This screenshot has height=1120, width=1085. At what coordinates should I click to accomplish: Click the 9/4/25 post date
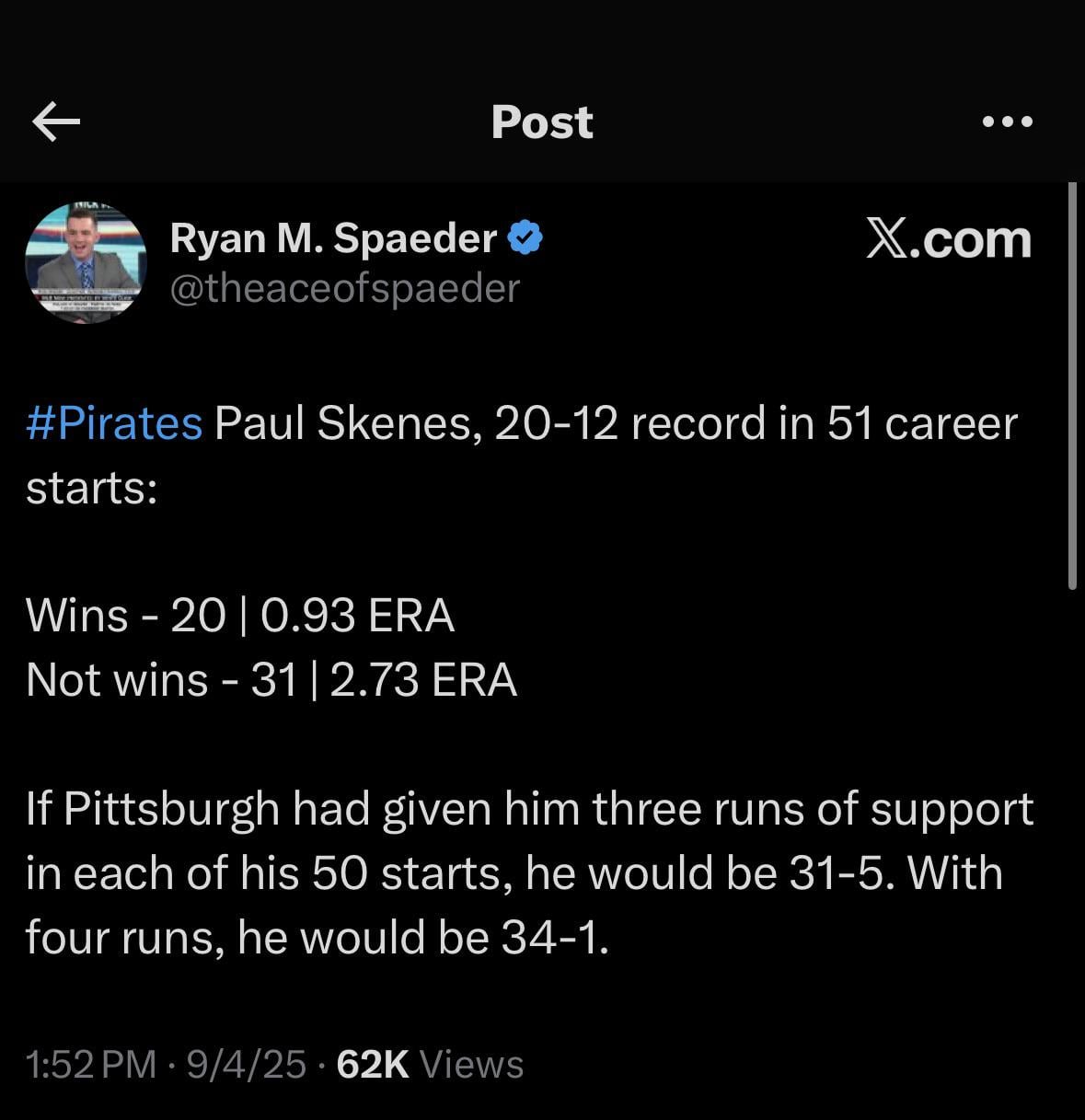(x=246, y=1065)
